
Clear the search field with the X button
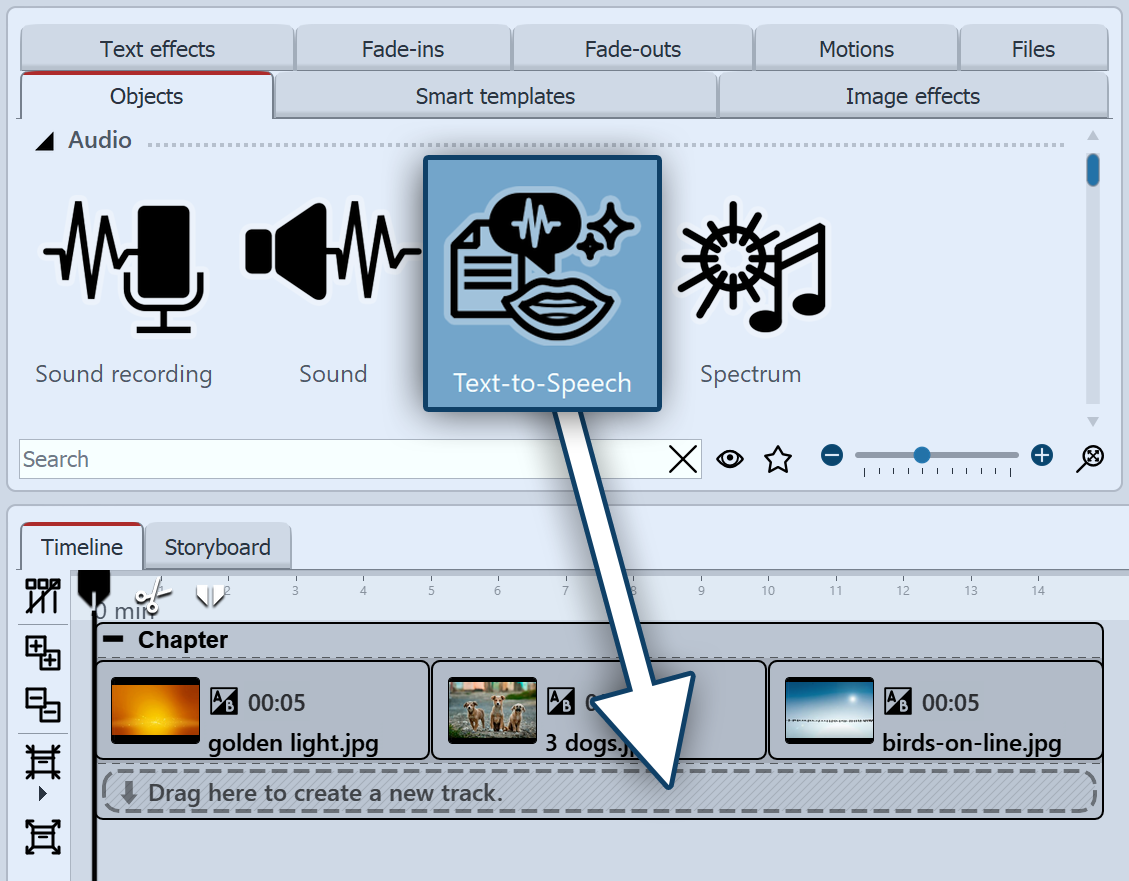[683, 459]
